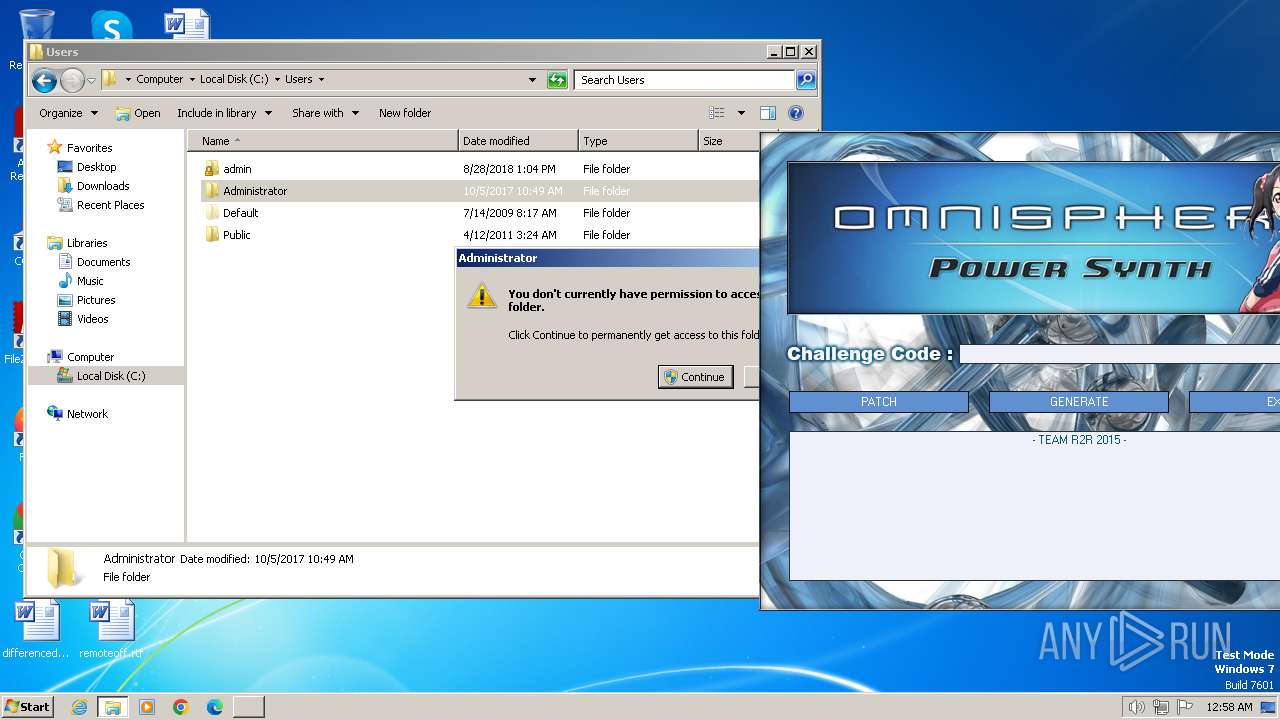Select Computer in the navigation pane

(x=90, y=357)
